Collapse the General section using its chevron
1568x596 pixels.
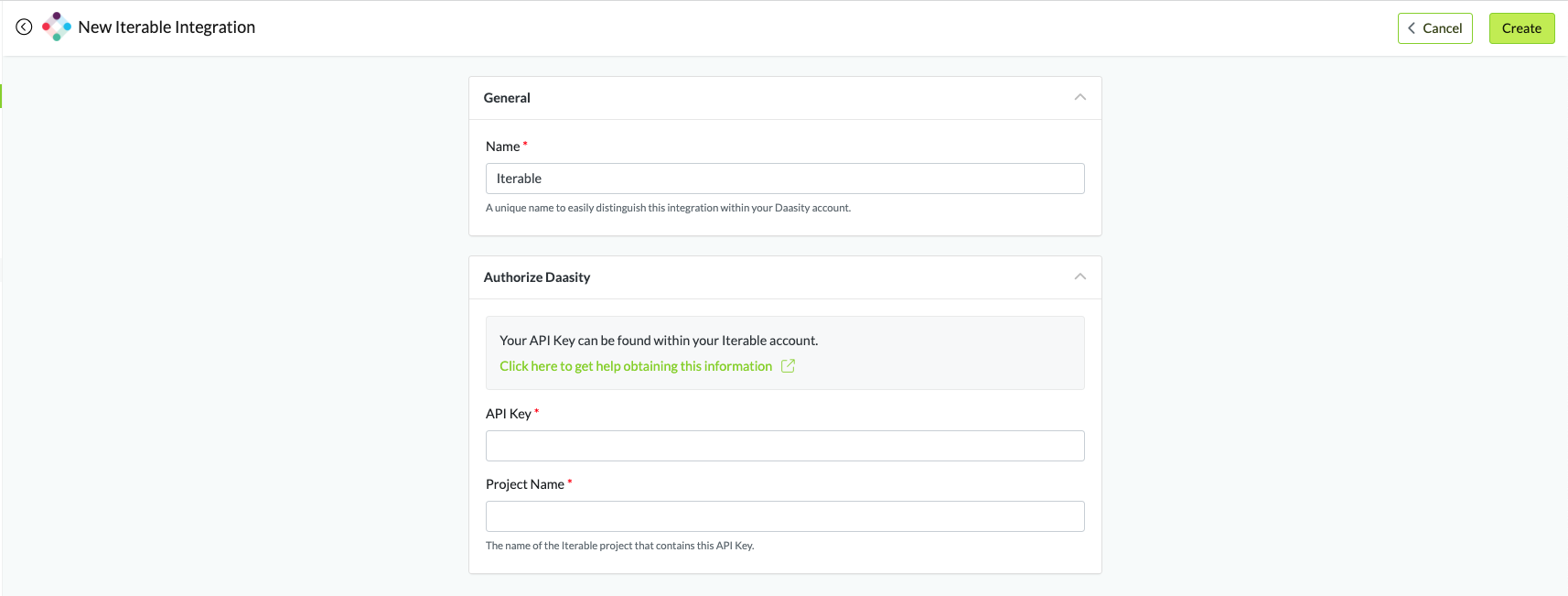point(1079,98)
